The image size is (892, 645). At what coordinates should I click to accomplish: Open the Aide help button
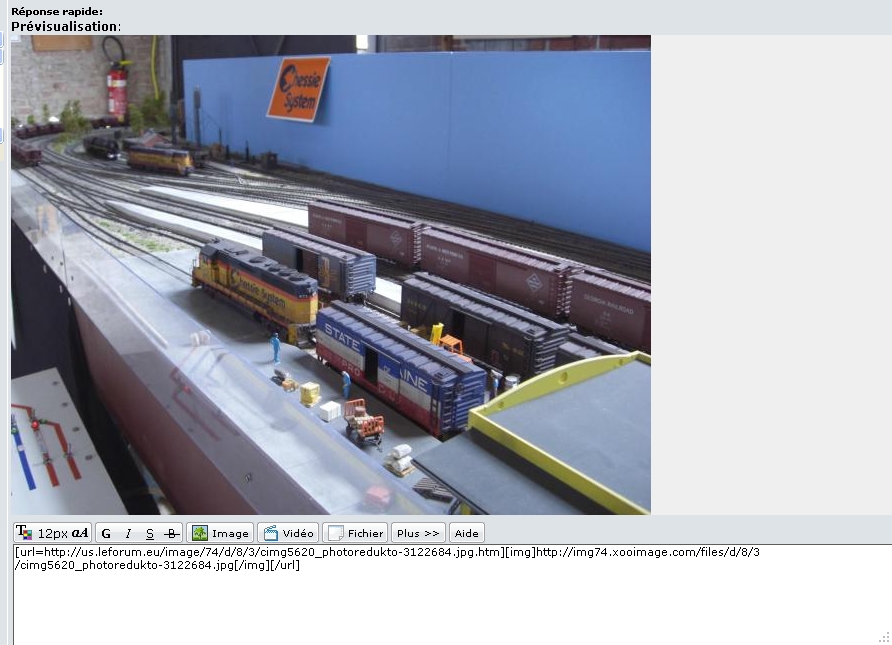pos(466,533)
